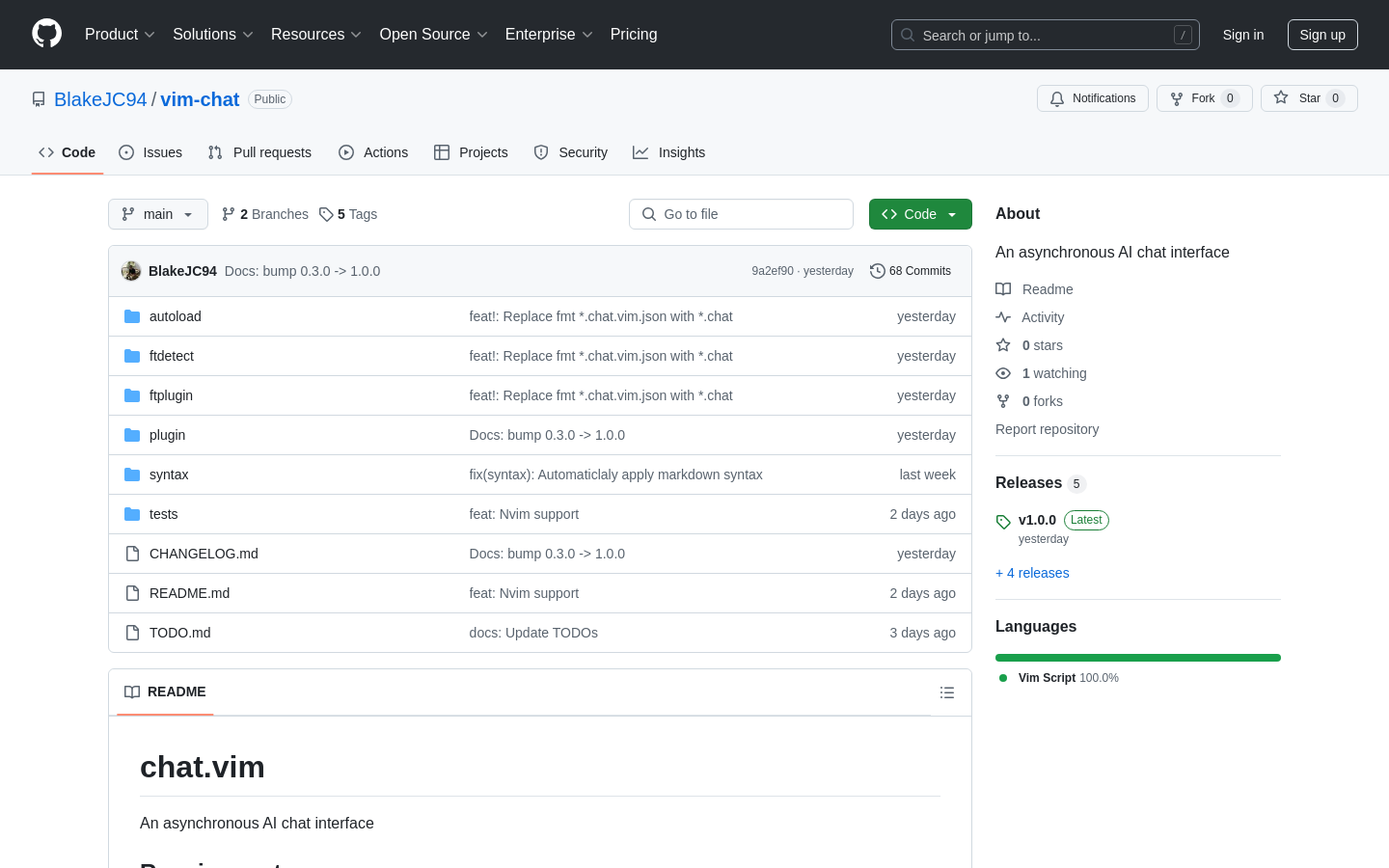Open the README tab header
Image resolution: width=1389 pixels, height=868 pixels.
165,692
